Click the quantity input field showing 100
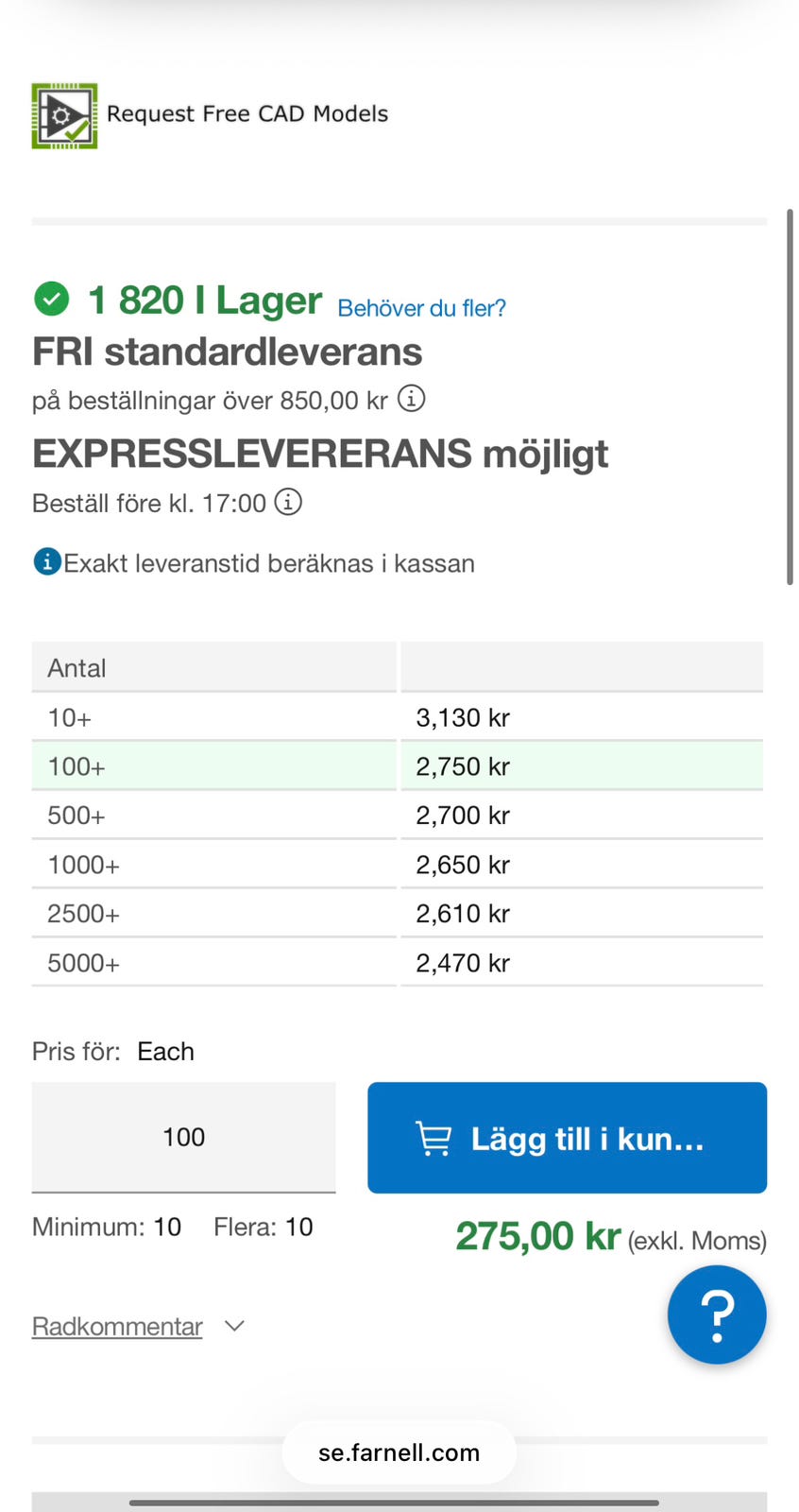 (x=184, y=1137)
